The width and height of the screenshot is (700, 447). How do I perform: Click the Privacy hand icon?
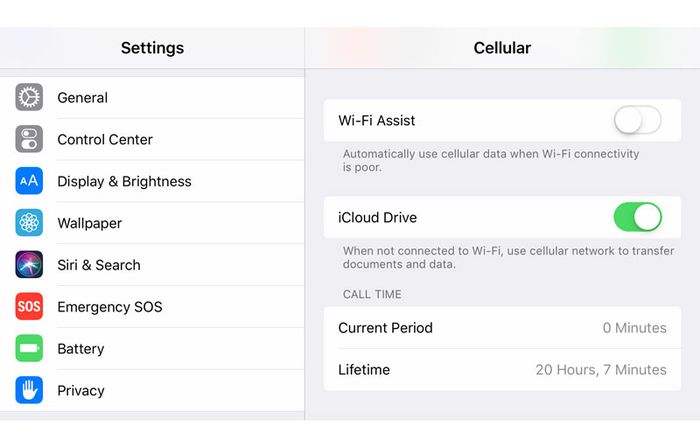29,390
